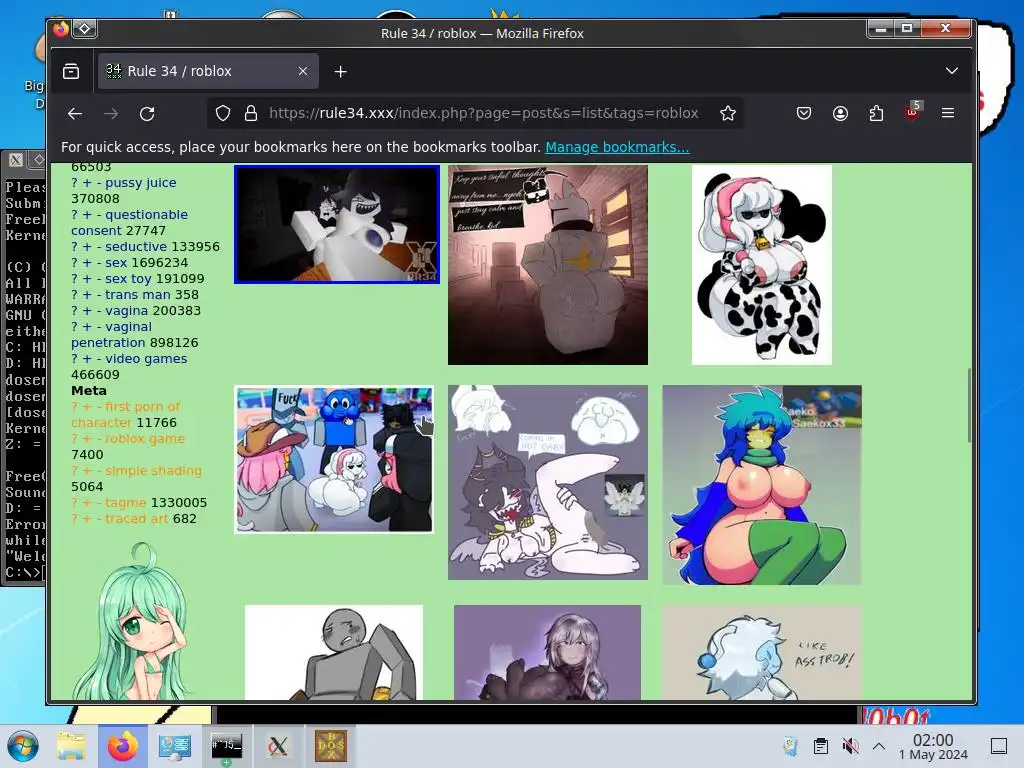
Task: Click the Firefox taskbar button
Action: (x=123, y=746)
